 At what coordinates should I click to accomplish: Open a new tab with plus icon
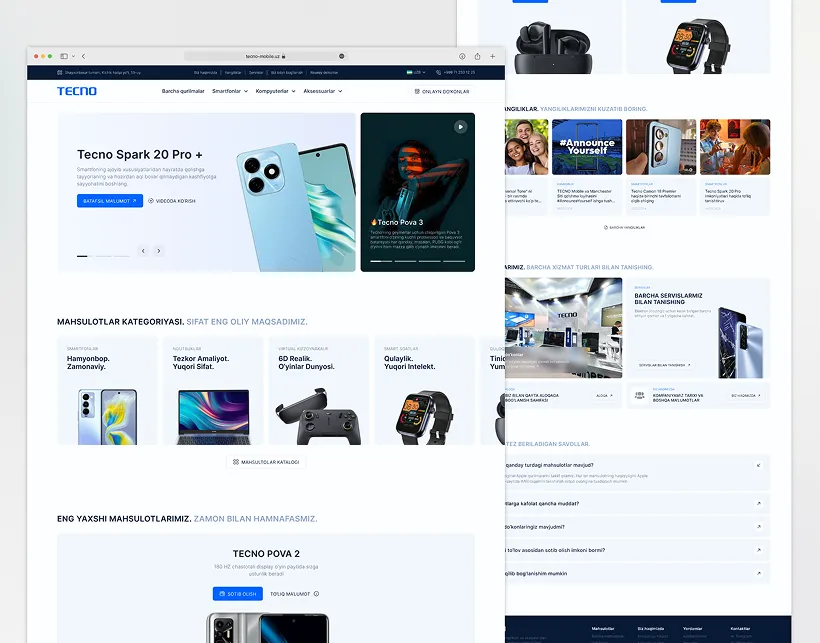click(x=492, y=56)
